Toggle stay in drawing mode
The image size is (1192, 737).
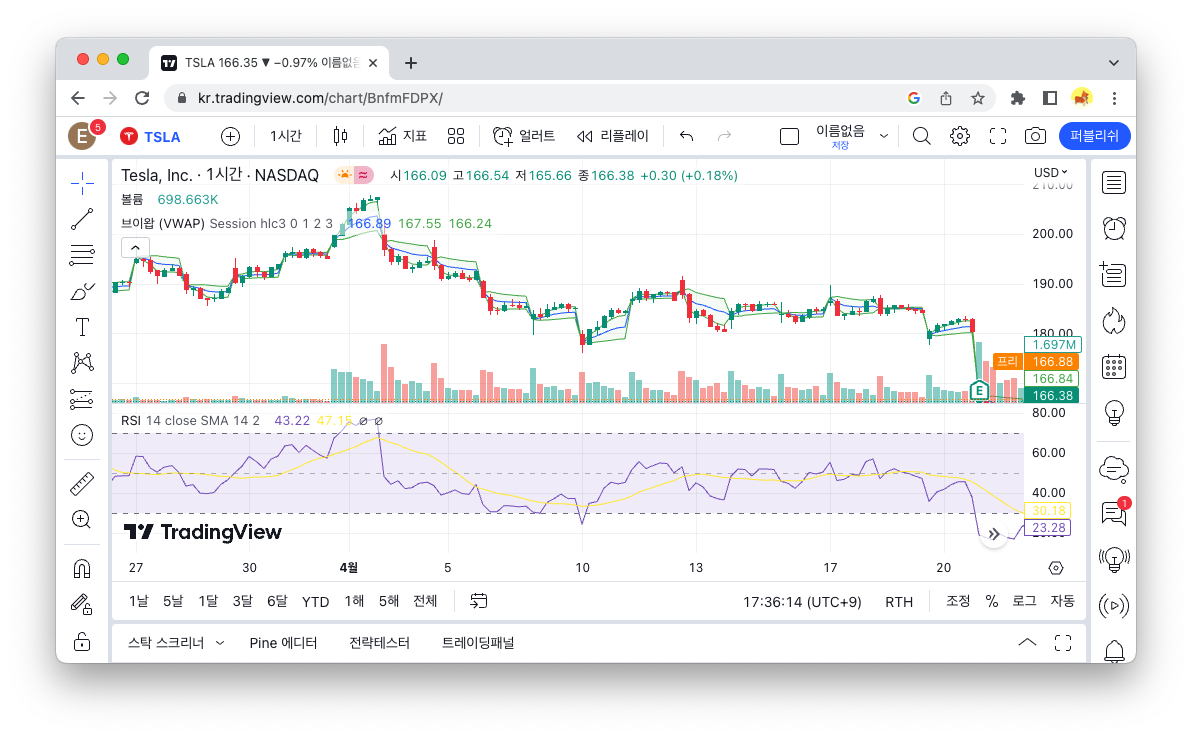pyautogui.click(x=82, y=605)
